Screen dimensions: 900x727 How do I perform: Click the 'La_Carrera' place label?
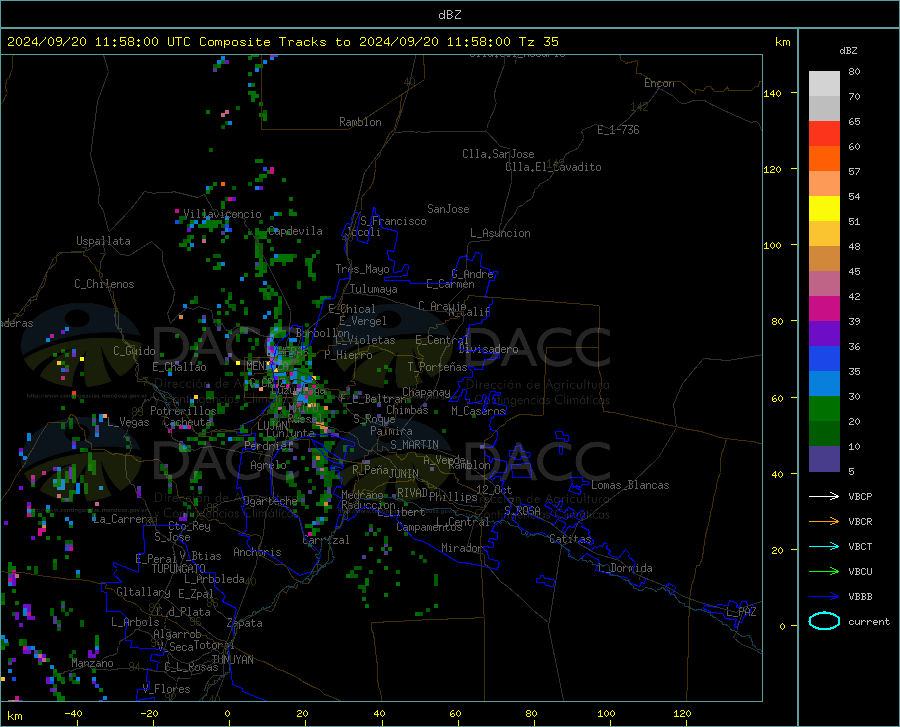coord(122,519)
